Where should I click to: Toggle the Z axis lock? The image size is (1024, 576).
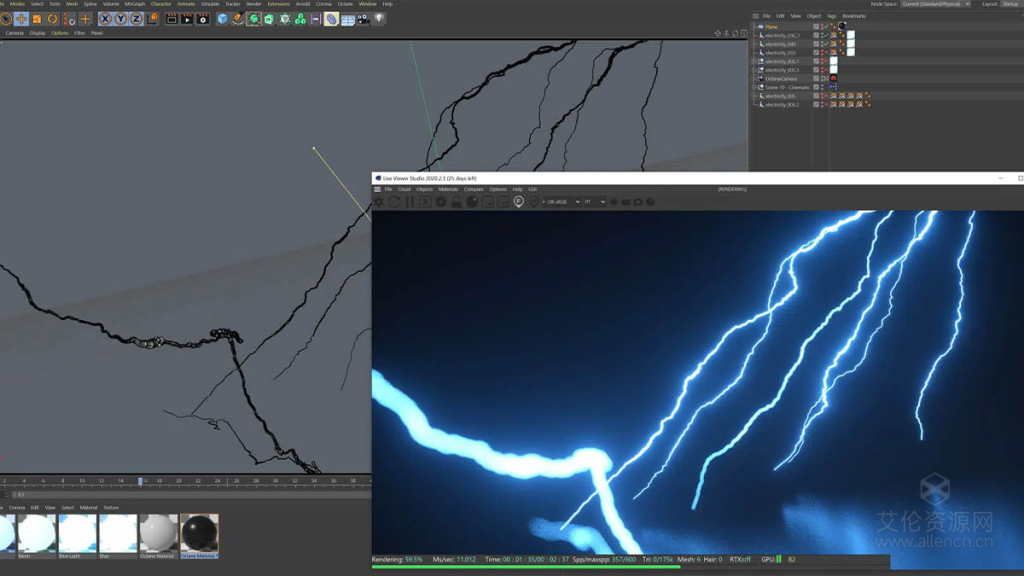pos(136,19)
